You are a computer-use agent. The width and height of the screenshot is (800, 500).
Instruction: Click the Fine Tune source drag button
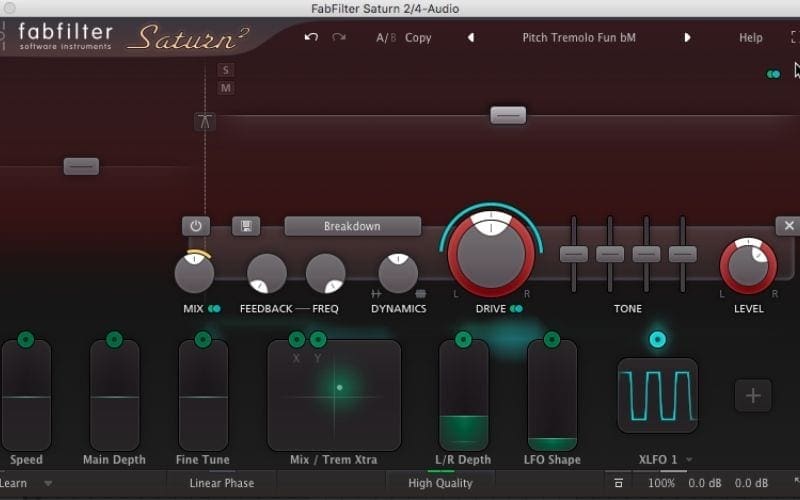203,339
